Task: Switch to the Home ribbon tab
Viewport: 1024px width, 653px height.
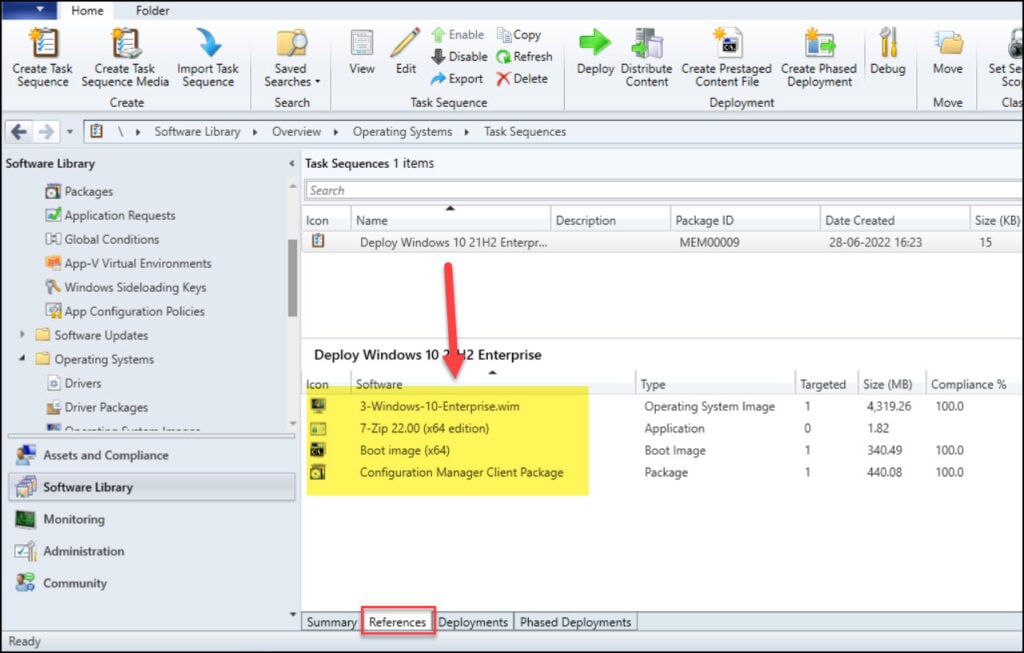Action: coord(87,10)
